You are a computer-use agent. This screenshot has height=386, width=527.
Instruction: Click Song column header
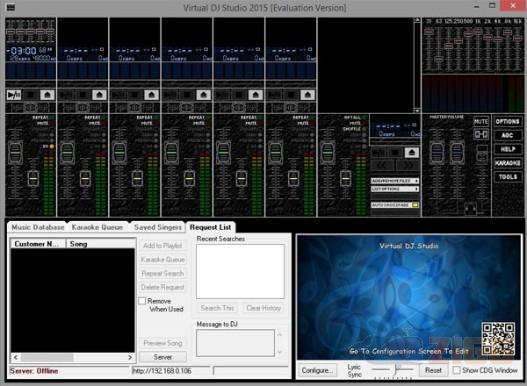(x=100, y=244)
